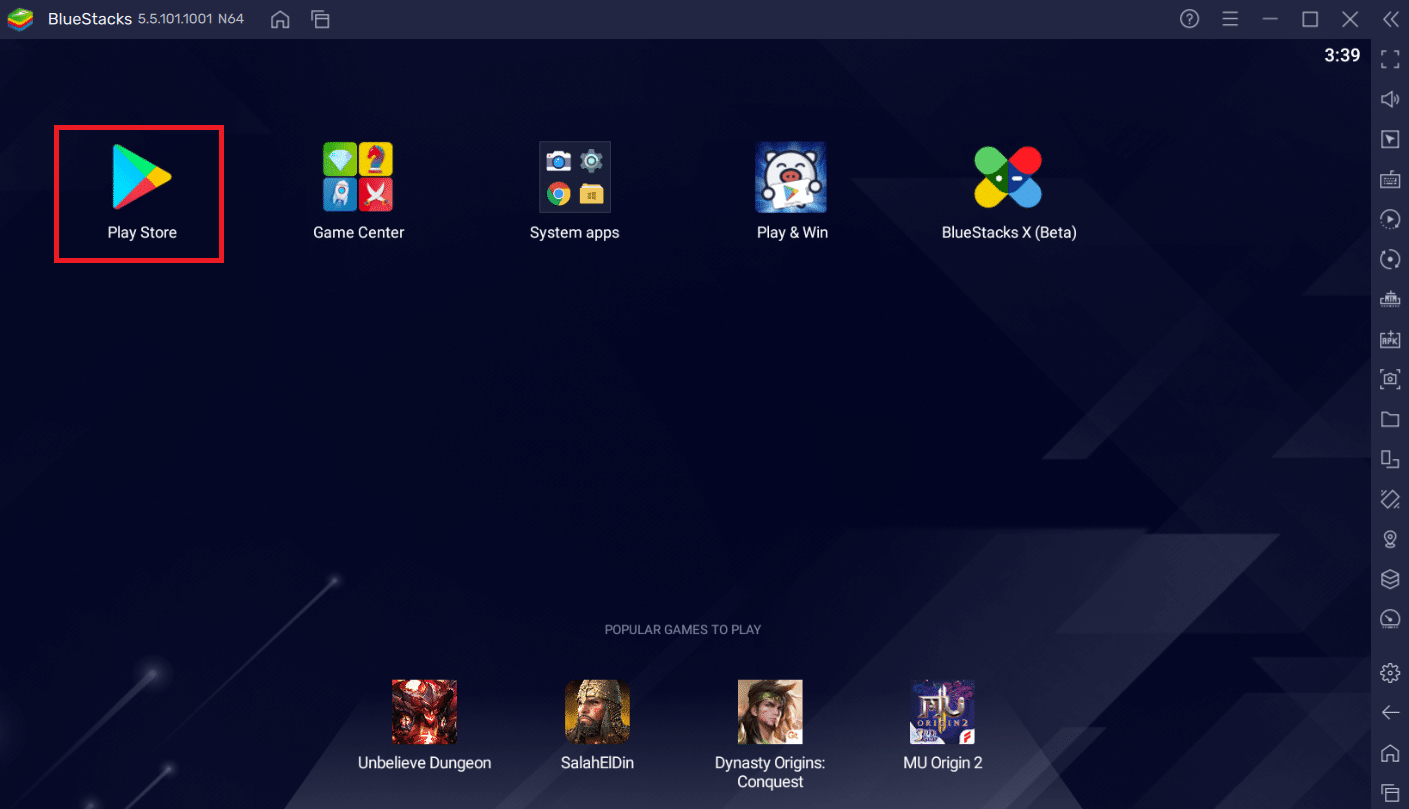The height and width of the screenshot is (809, 1409).
Task: Launch the Game Center
Action: coord(358,178)
